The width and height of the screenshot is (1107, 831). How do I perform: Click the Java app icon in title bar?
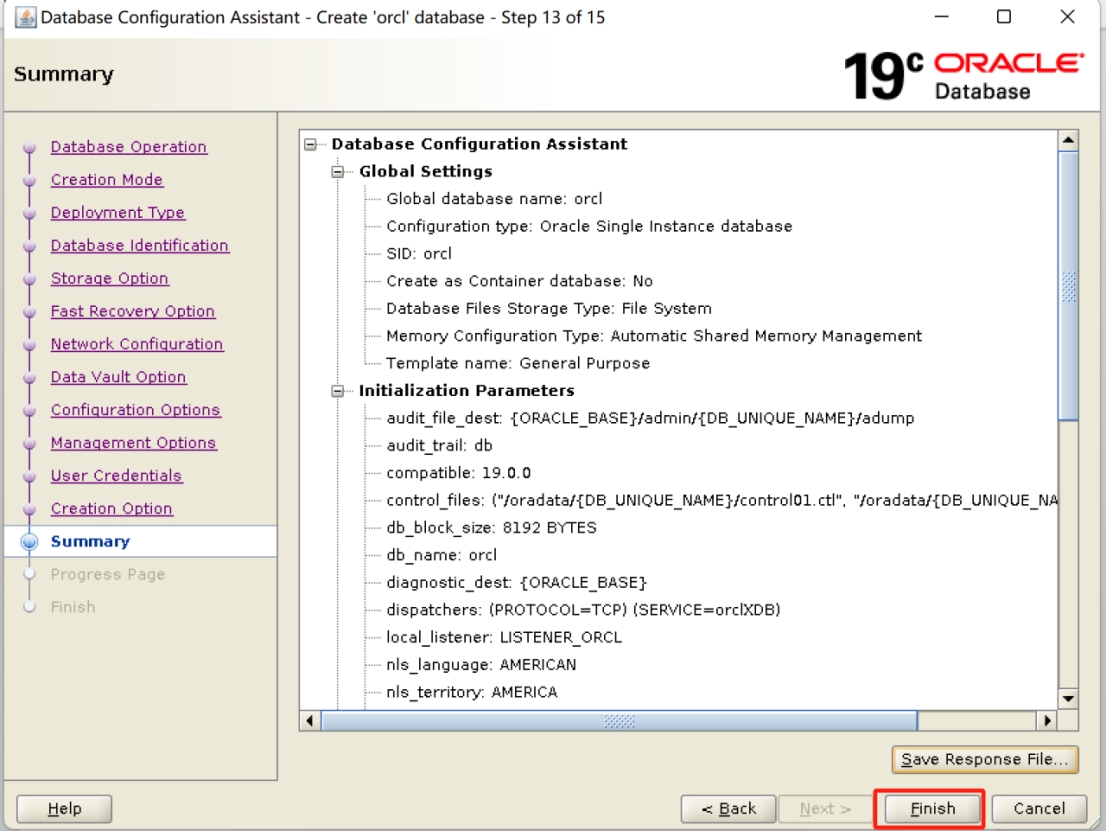click(x=25, y=17)
